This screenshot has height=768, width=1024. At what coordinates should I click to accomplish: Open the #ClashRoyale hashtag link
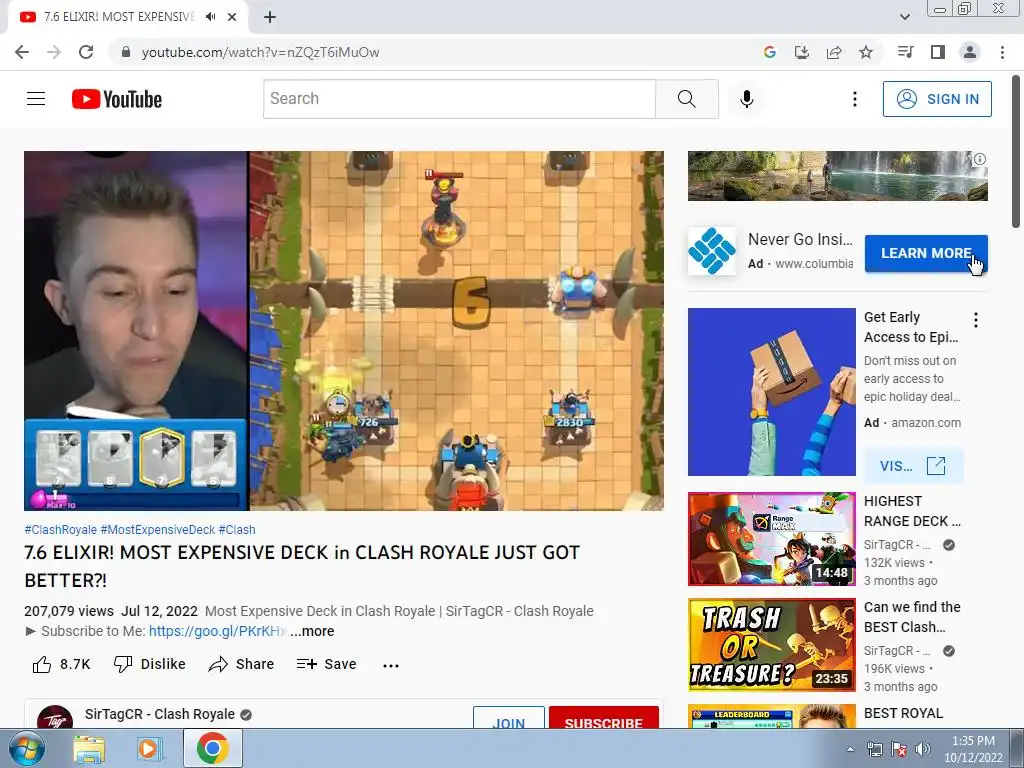pyautogui.click(x=60, y=530)
